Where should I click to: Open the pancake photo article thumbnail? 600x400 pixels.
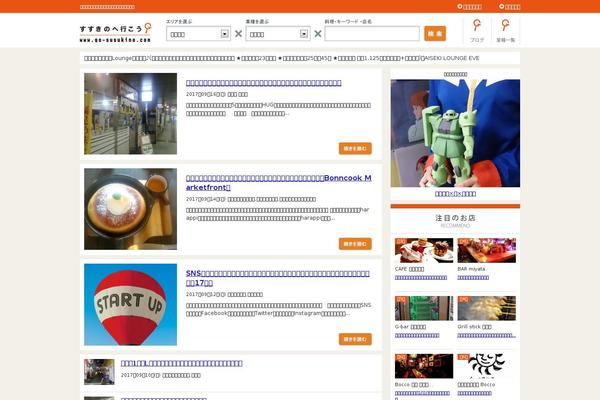click(130, 209)
